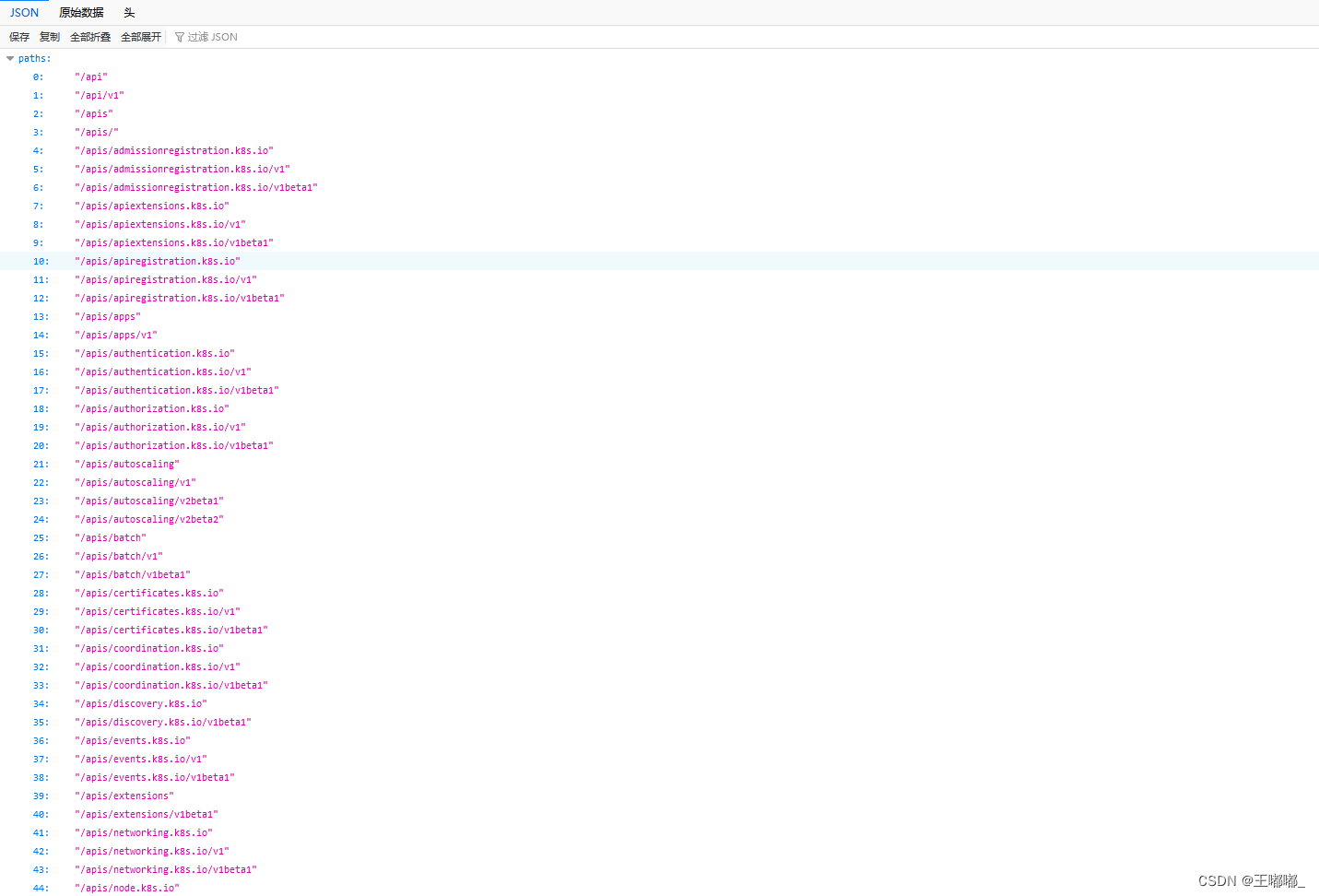
Task: Select "/apis/batch/v1" value
Action: pyautogui.click(x=119, y=556)
